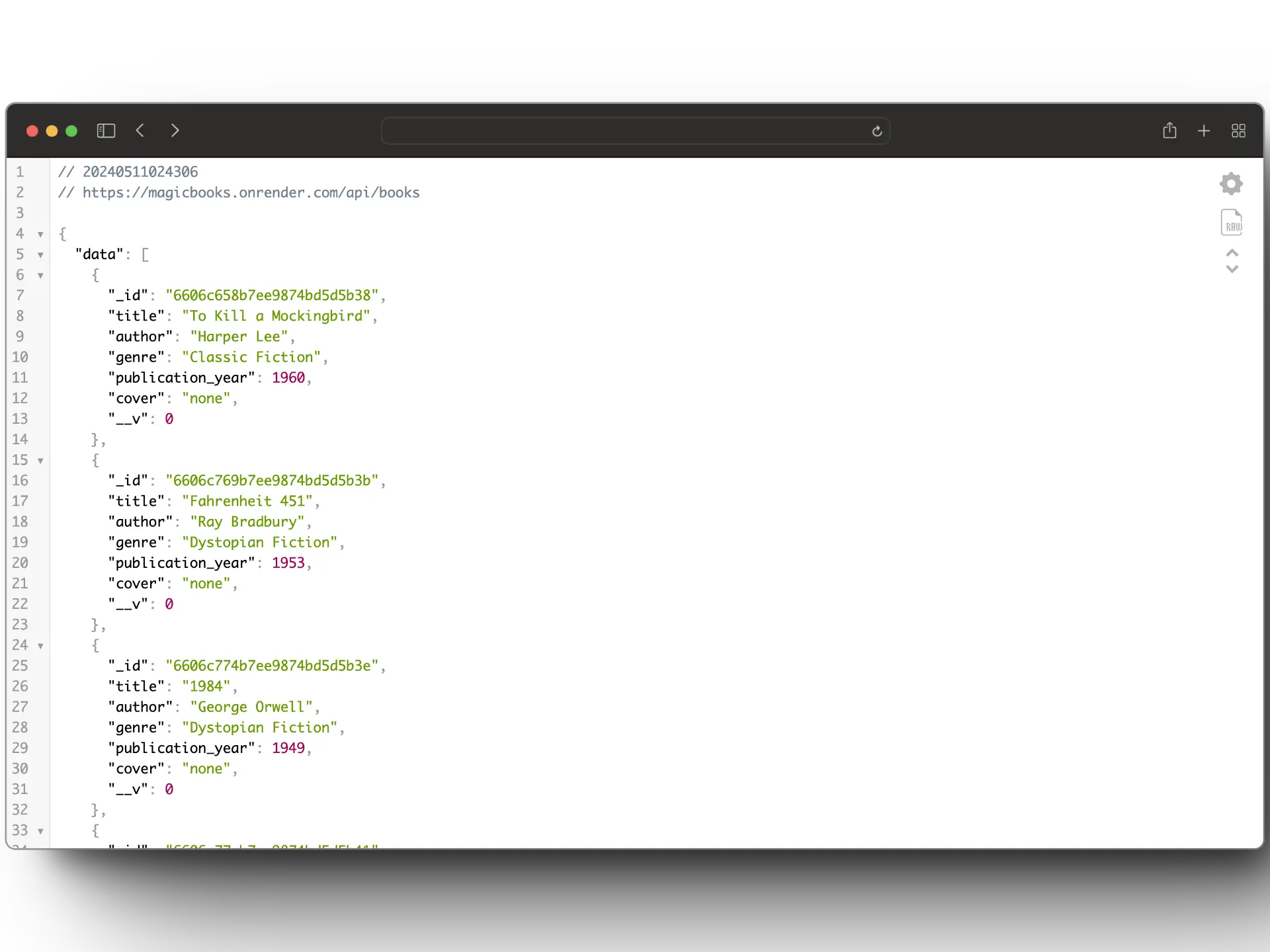Show the tab overview grid
The height and width of the screenshot is (952, 1270).
(1238, 130)
